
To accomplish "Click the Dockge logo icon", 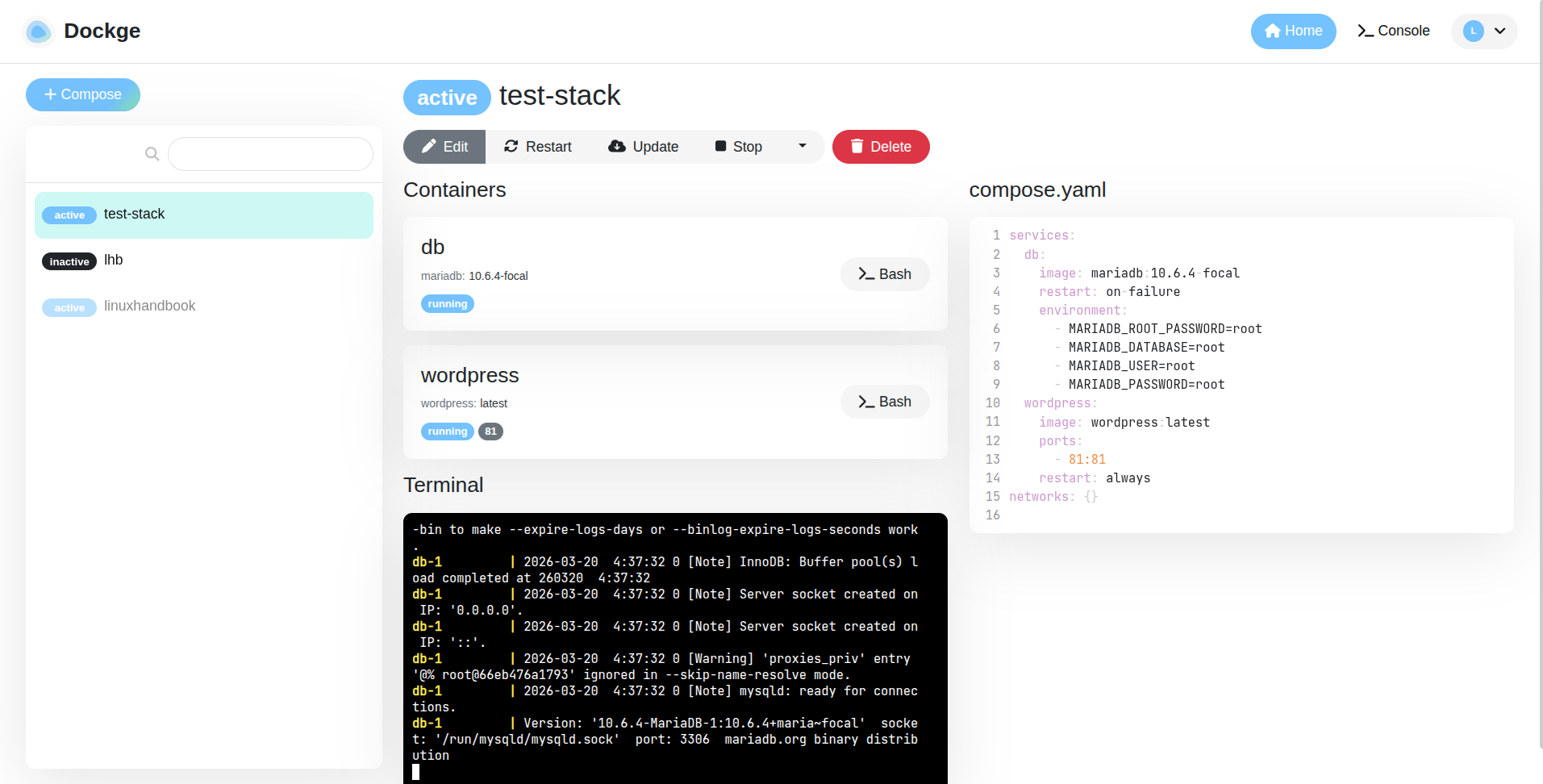I will (38, 31).
